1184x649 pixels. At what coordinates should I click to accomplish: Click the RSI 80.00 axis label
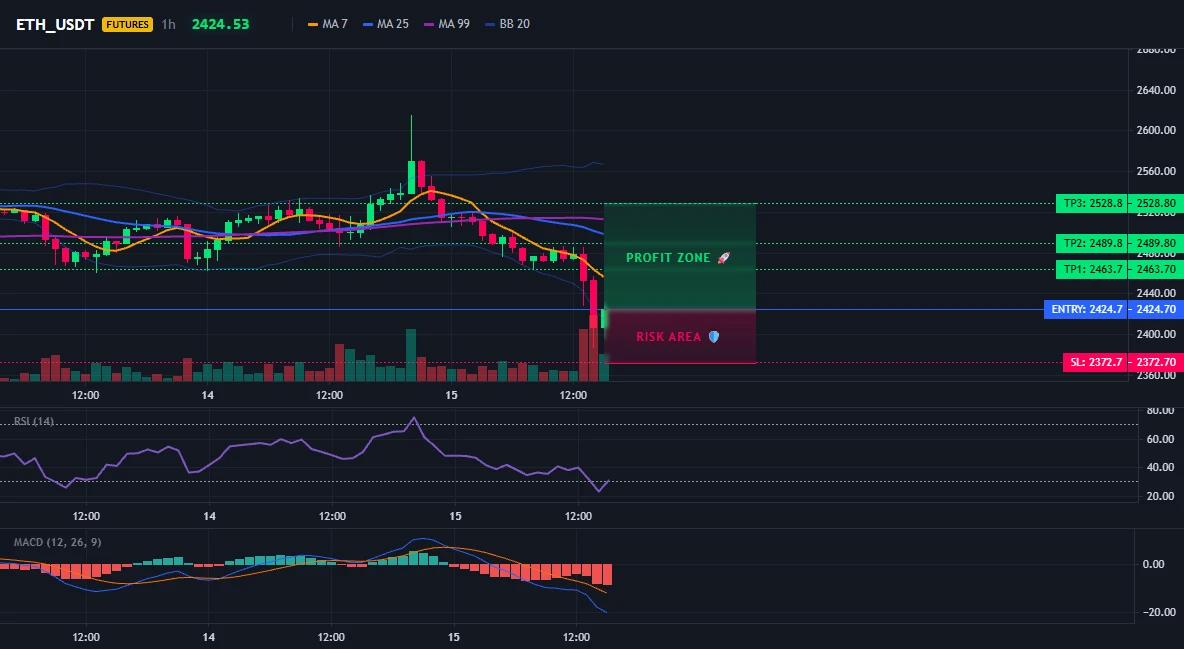click(1160, 411)
